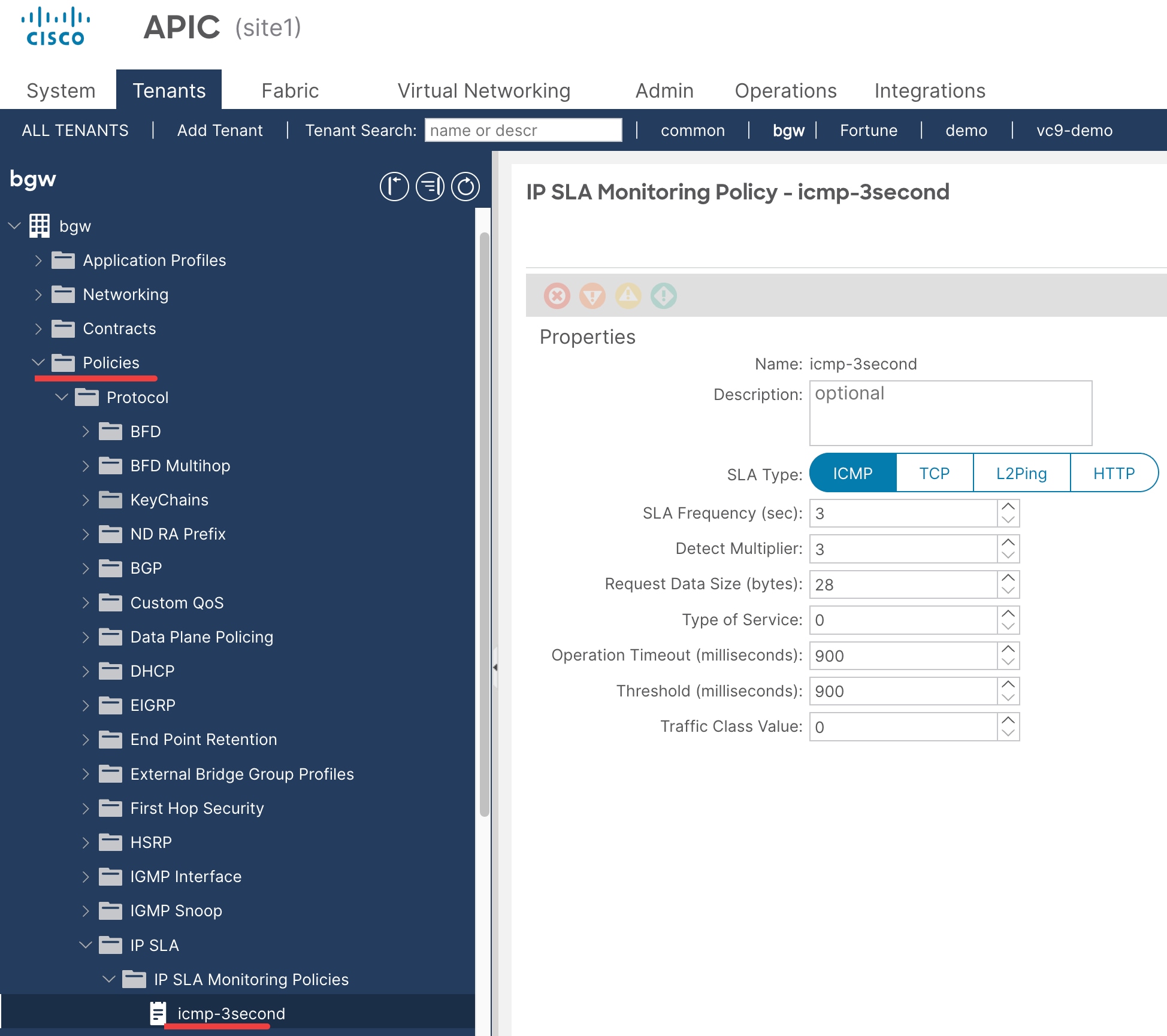Click the Application Profiles folder icon
Image resolution: width=1167 pixels, height=1036 pixels.
pos(63,260)
